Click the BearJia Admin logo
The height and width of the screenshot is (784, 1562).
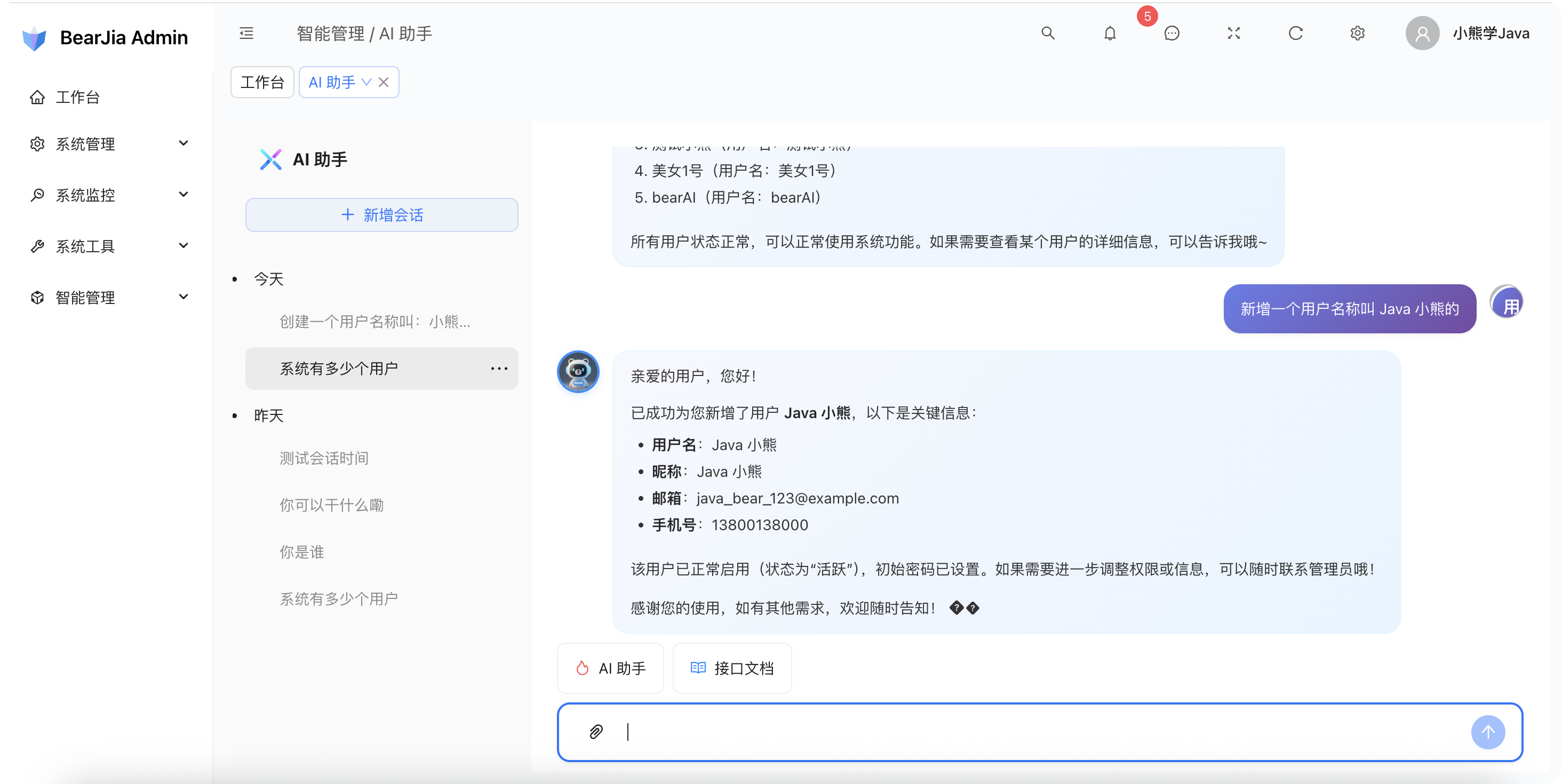point(35,37)
